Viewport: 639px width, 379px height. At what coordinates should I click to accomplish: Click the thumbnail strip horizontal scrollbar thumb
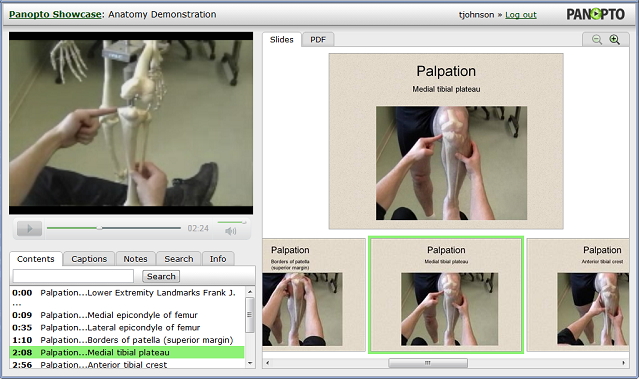428,363
